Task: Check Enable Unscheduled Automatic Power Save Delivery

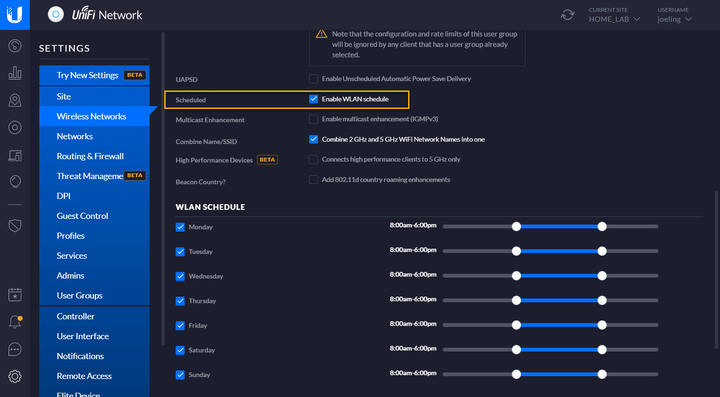Action: pyautogui.click(x=314, y=79)
